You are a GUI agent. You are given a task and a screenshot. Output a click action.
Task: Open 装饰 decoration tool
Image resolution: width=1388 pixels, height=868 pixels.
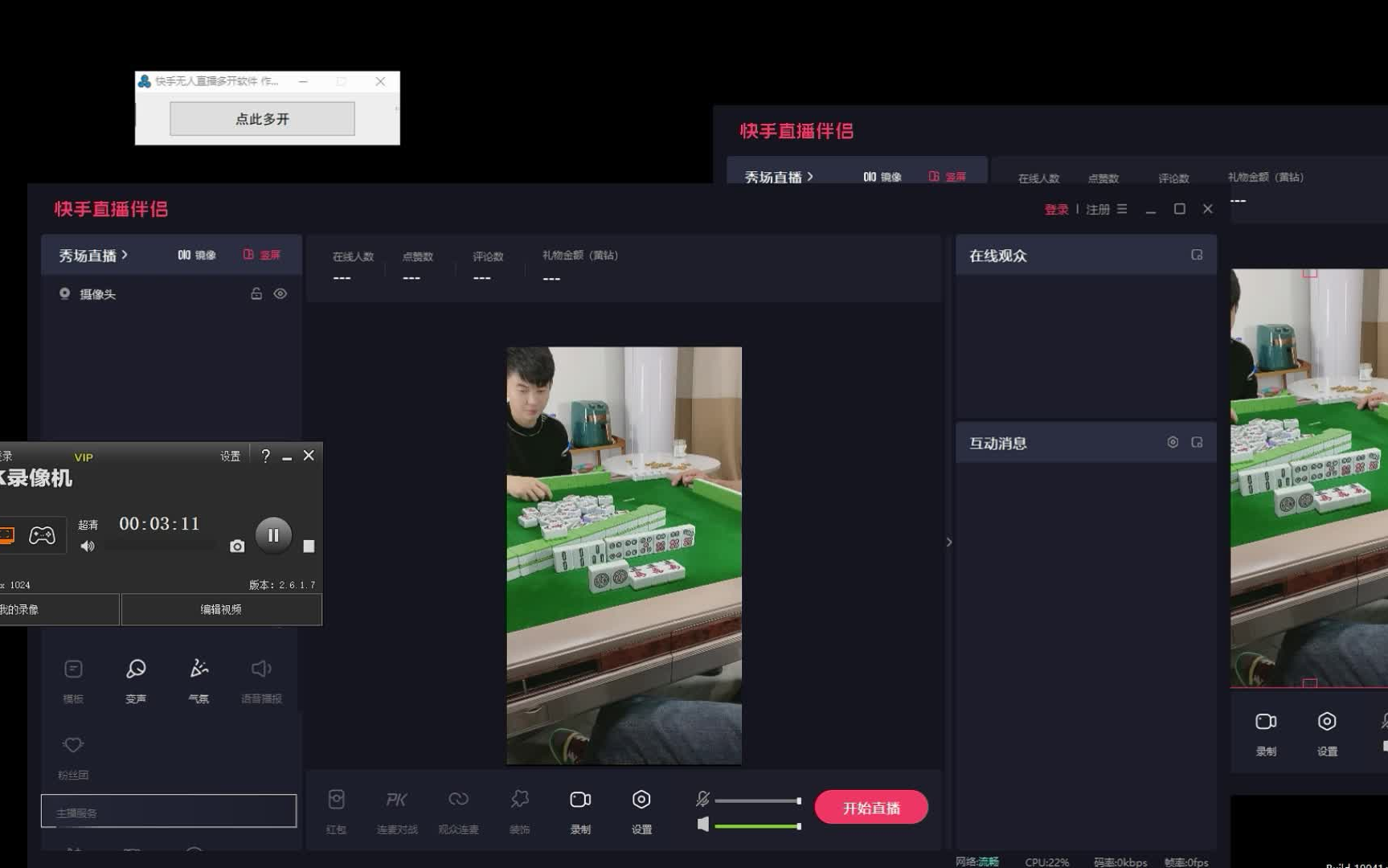click(520, 811)
